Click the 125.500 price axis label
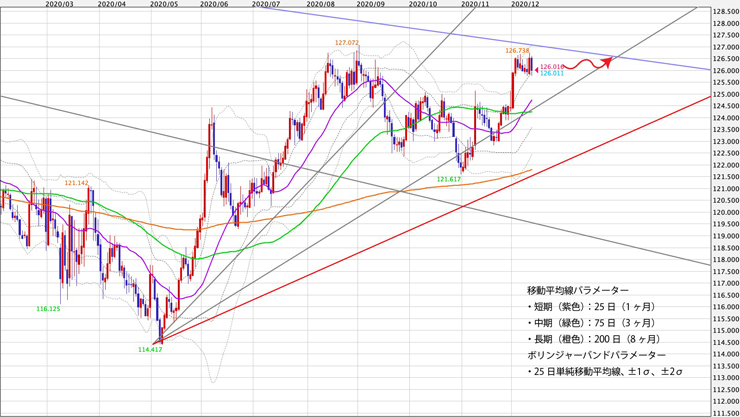 (x=727, y=83)
